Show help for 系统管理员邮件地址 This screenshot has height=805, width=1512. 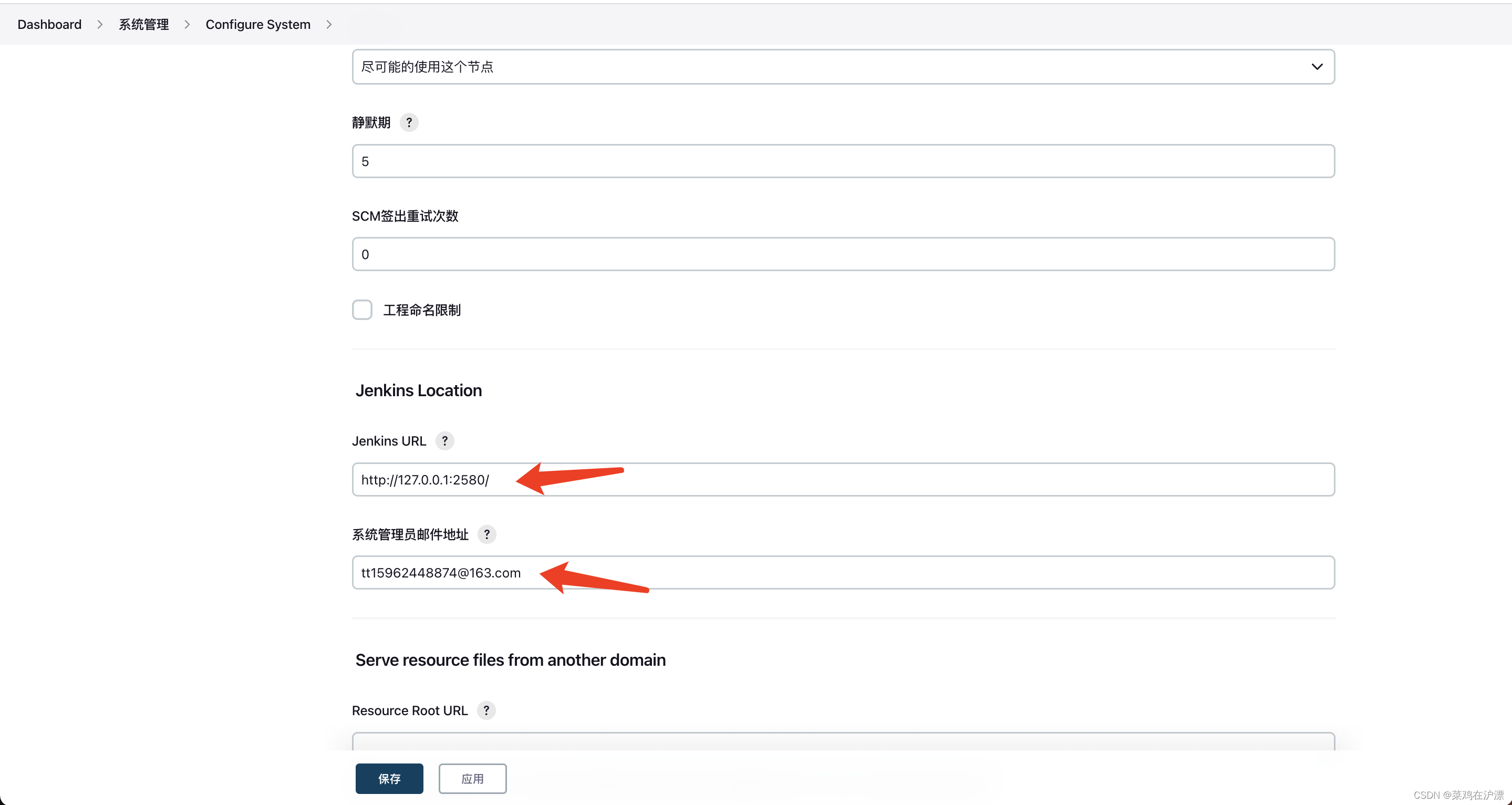point(486,534)
